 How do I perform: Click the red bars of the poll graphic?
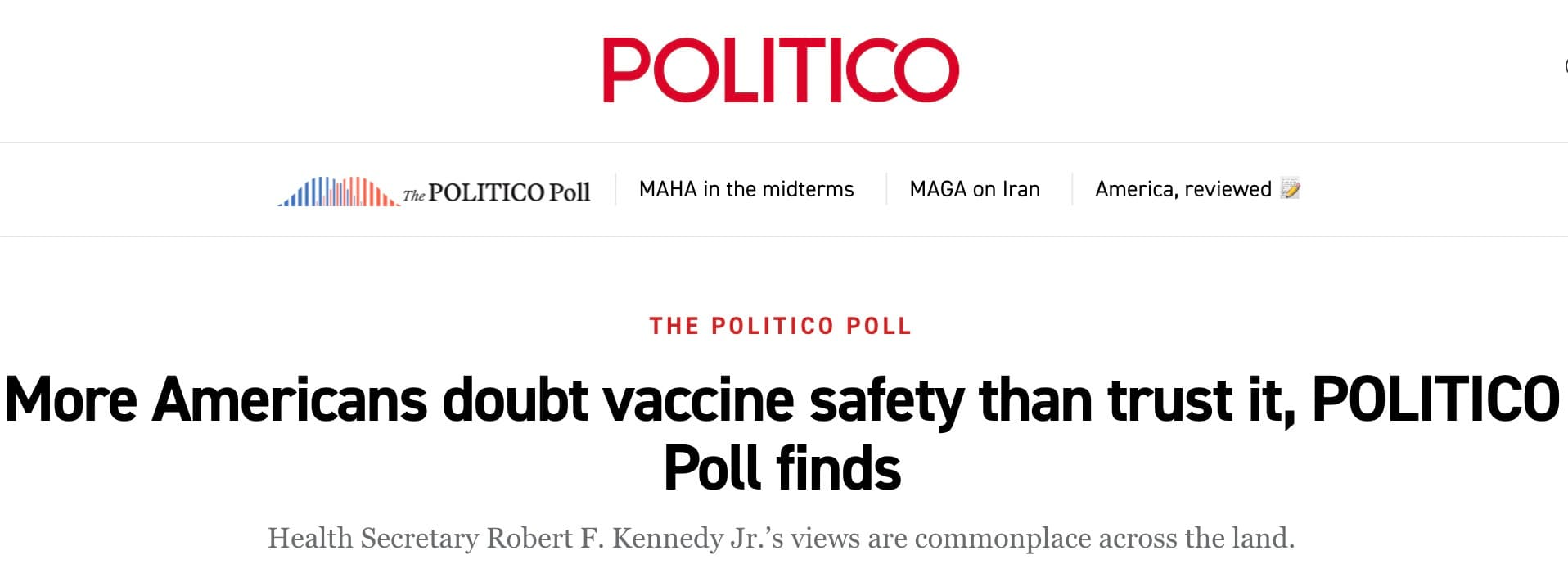coord(368,194)
